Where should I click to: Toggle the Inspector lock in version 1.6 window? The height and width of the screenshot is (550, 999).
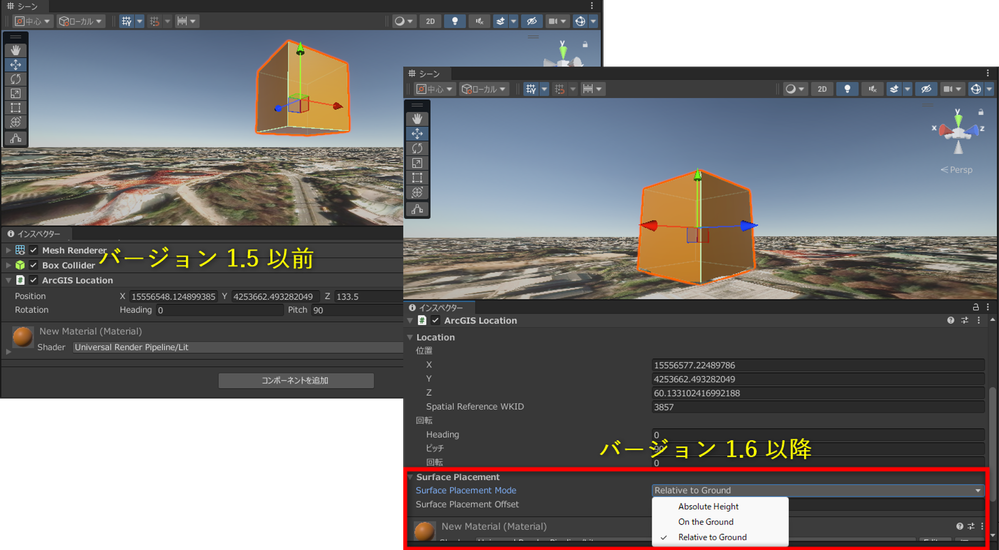(975, 307)
